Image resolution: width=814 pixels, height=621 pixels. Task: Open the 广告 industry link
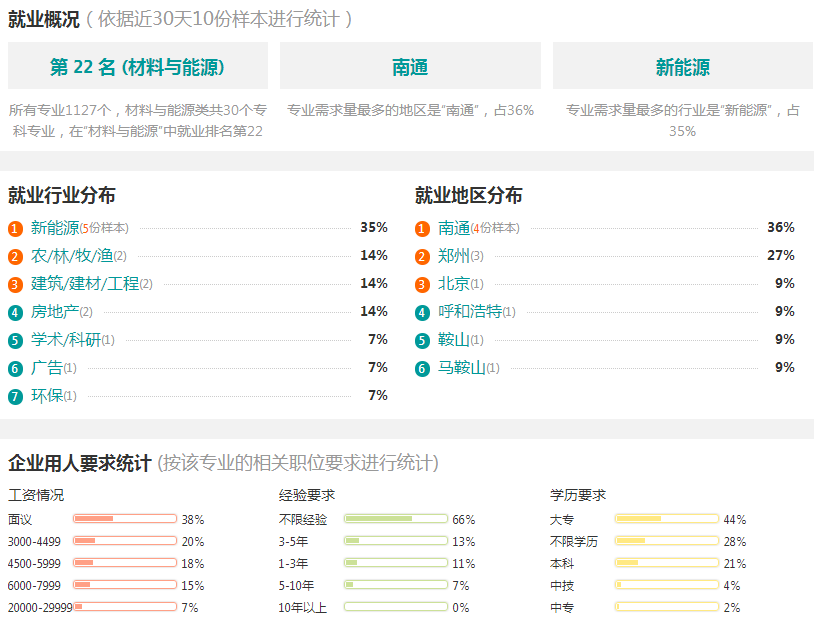47,368
